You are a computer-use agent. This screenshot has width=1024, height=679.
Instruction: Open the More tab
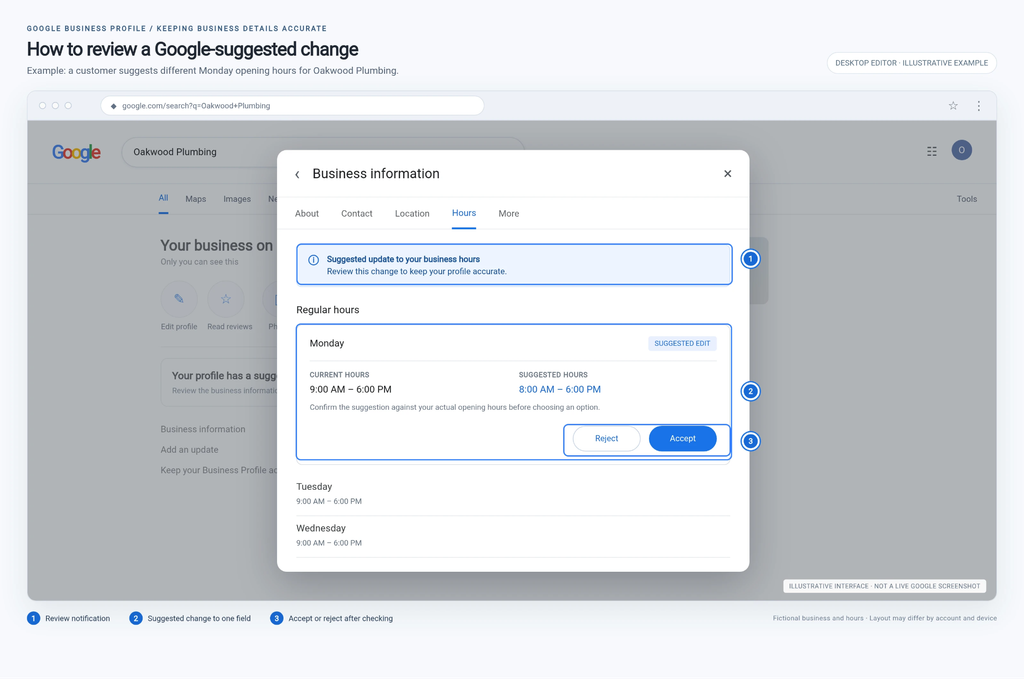pos(509,213)
